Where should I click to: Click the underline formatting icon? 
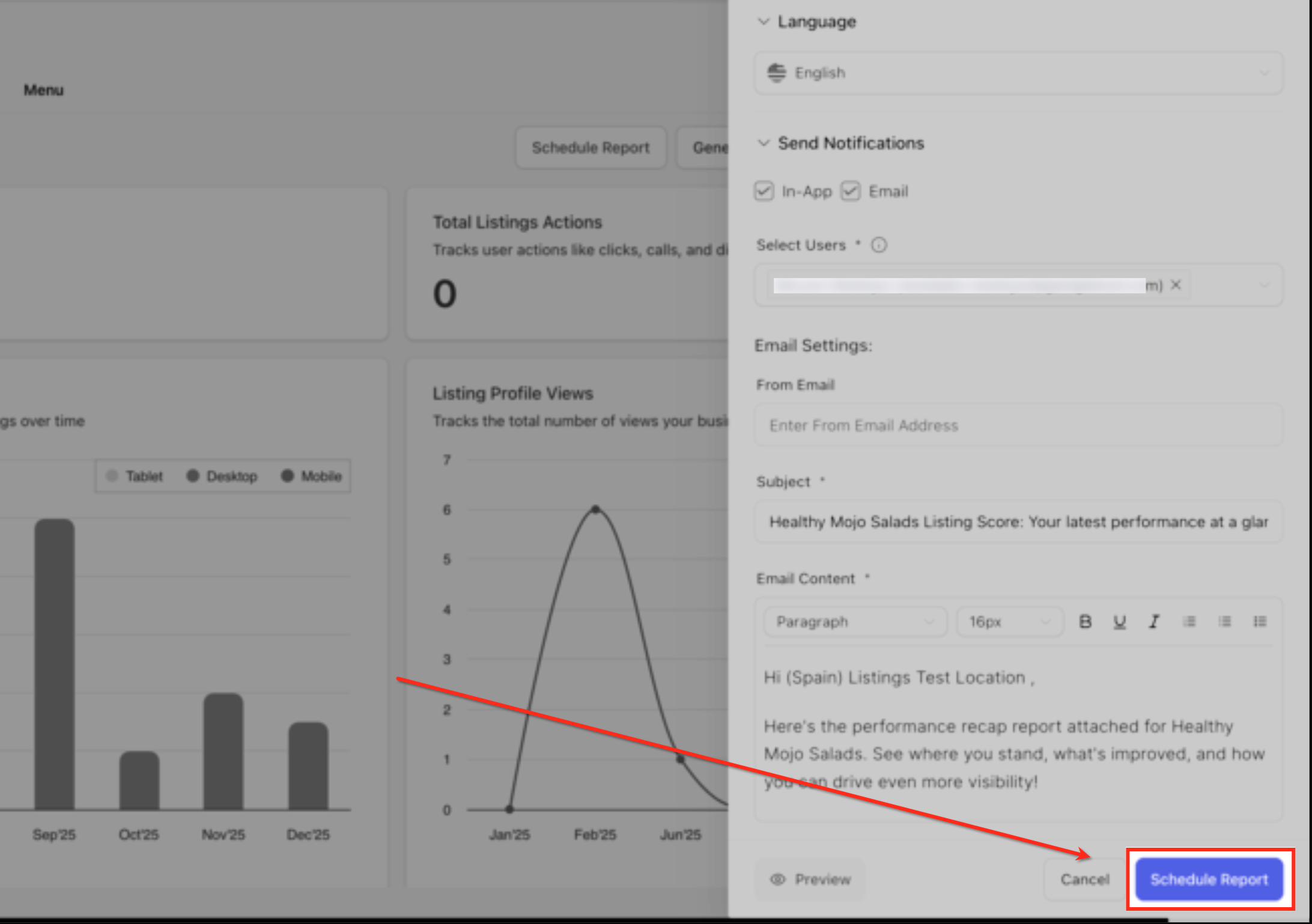coord(1119,622)
